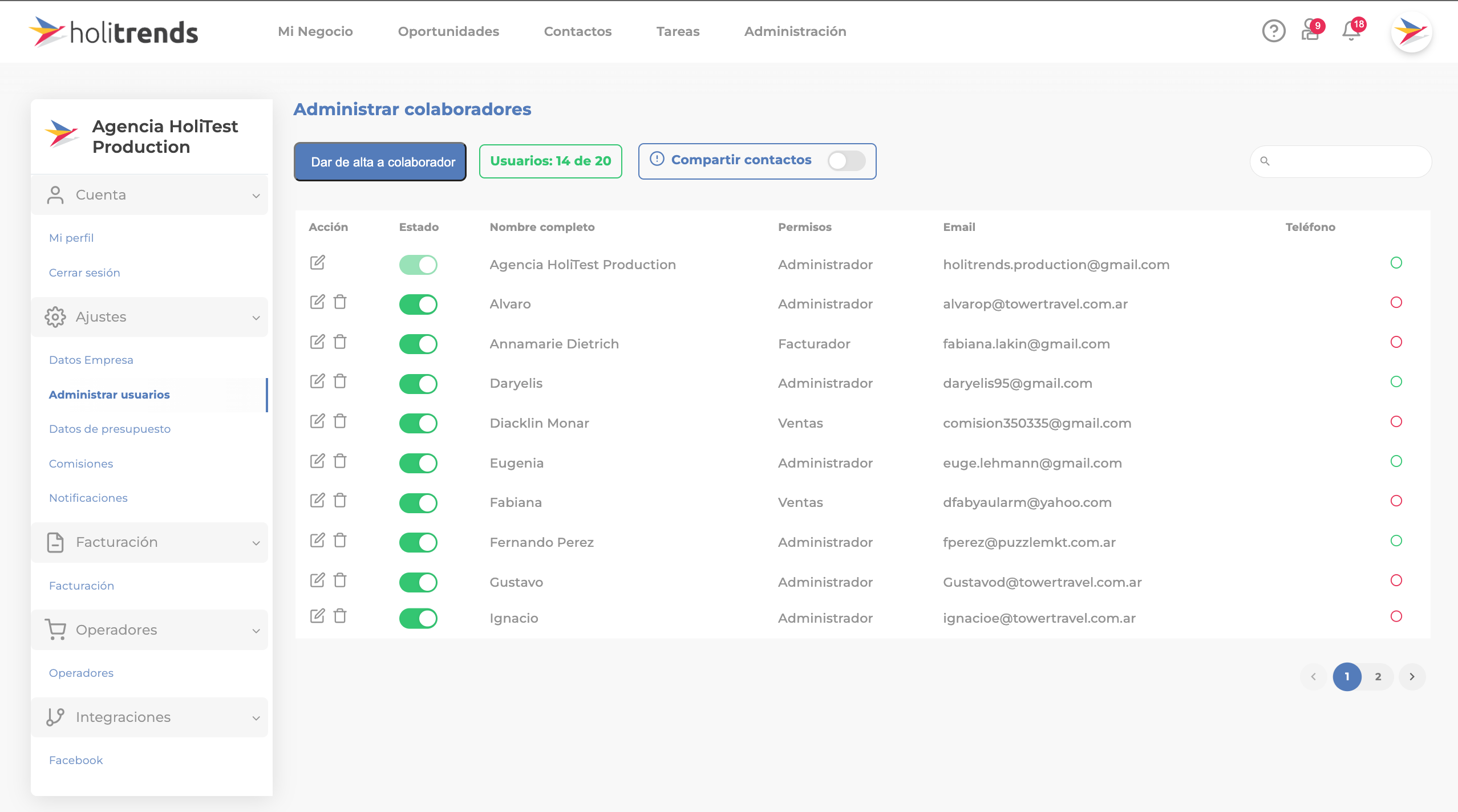Collapse the Facturación sidebar section header

[149, 542]
